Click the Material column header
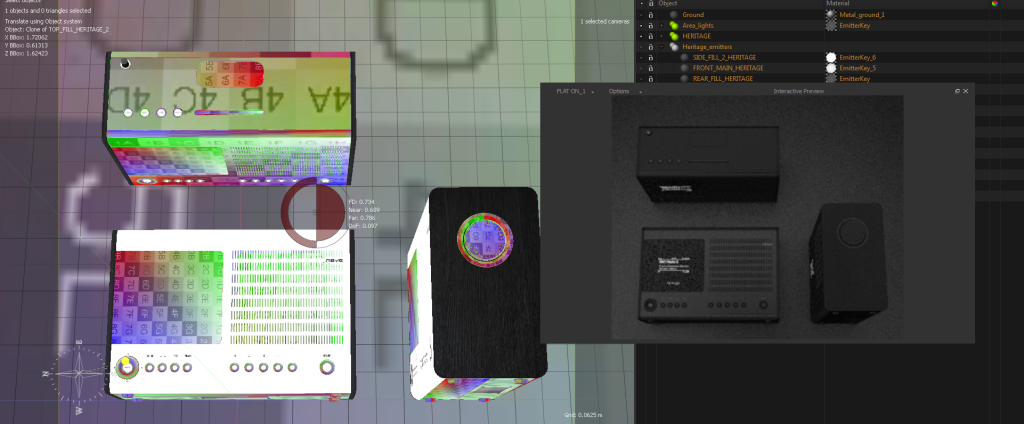Screen dimensions: 1024x424 tap(839, 4)
